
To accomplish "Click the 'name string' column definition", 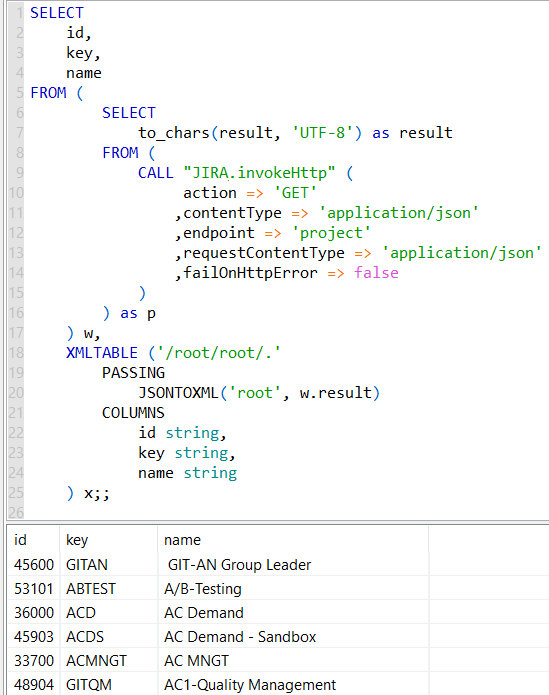I will coord(187,473).
